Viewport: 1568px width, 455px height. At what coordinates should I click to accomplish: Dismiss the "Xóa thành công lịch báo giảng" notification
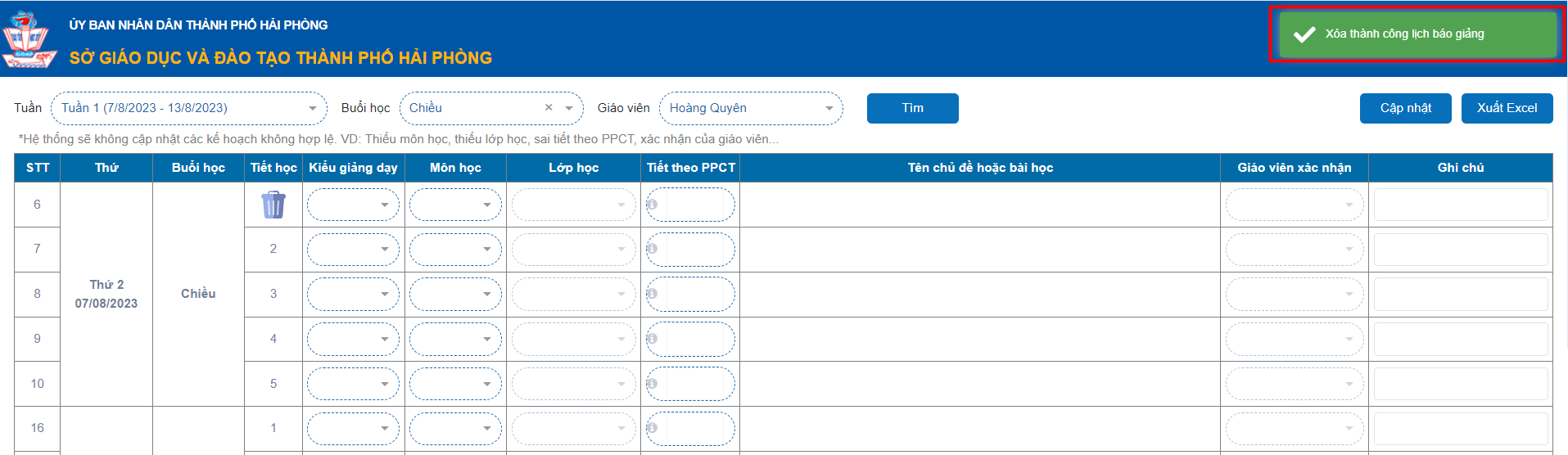(x=1417, y=34)
